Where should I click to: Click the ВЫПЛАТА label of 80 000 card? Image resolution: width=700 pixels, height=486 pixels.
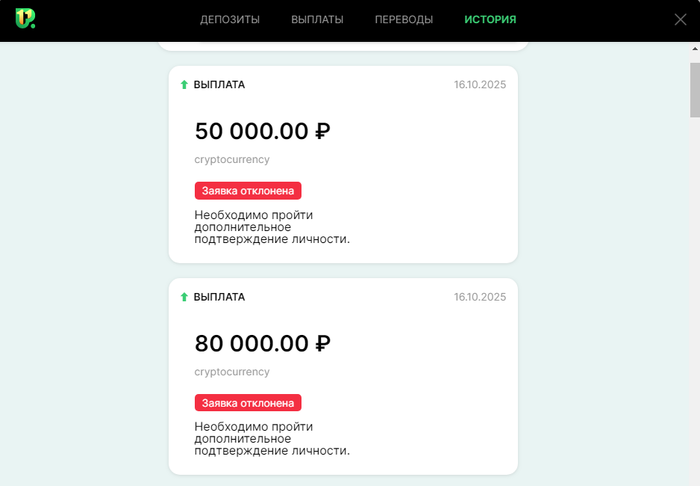tap(219, 297)
